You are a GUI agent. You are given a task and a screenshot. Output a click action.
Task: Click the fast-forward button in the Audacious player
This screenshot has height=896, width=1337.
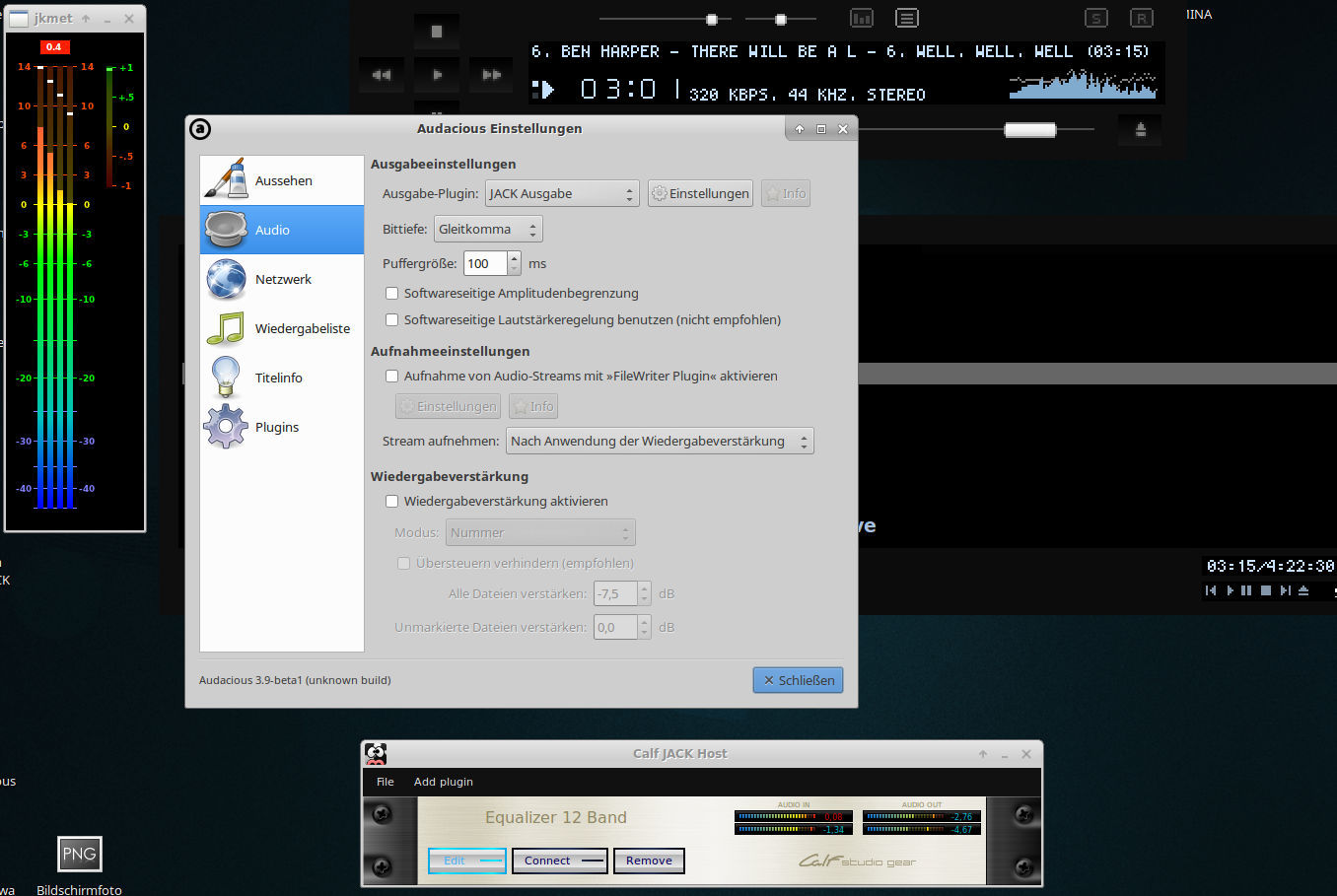(x=492, y=74)
